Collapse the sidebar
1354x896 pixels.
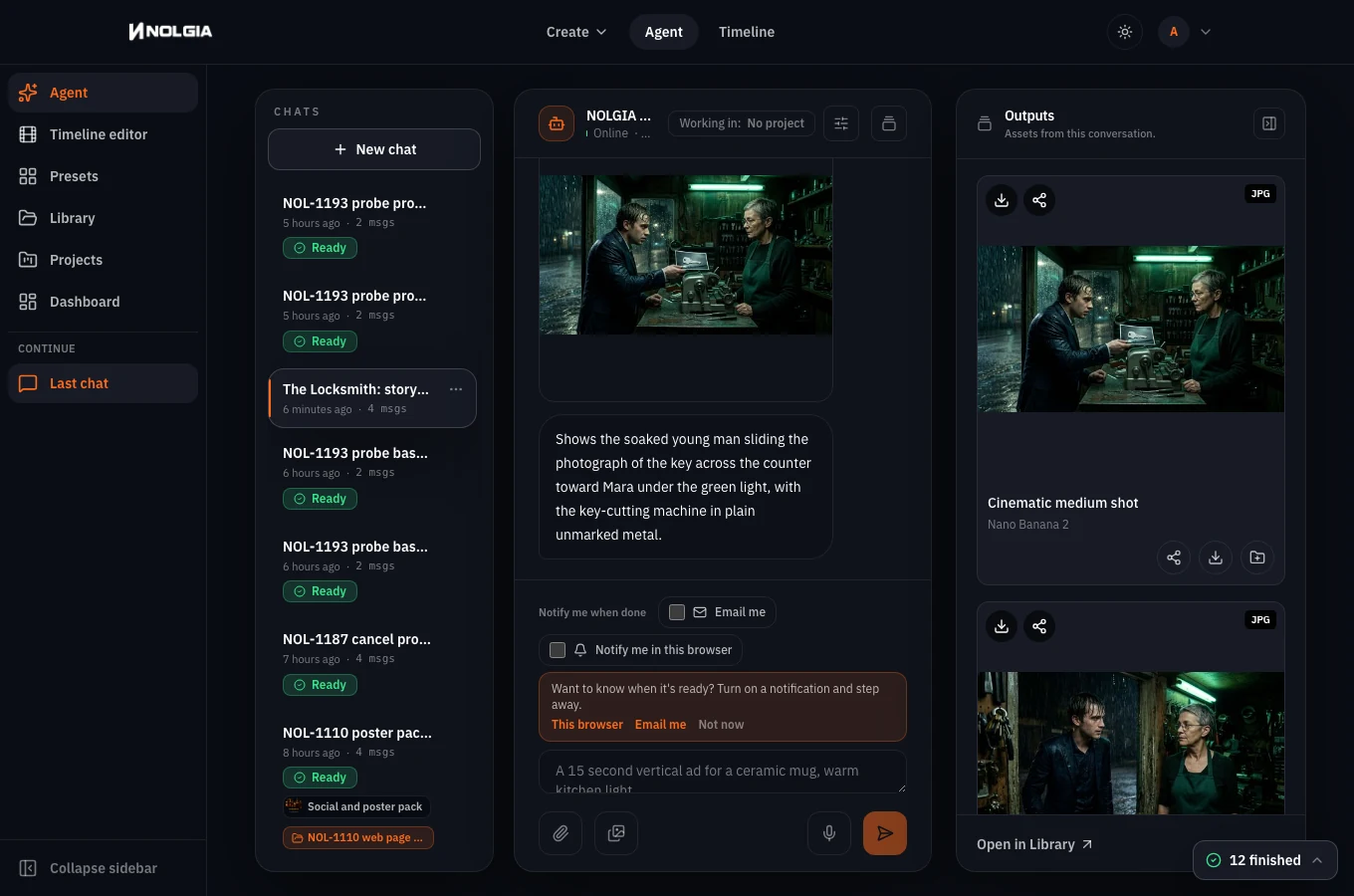104,868
